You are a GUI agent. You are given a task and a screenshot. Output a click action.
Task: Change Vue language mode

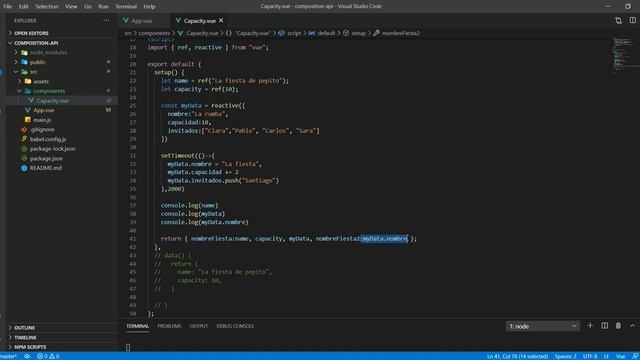coord(620,356)
